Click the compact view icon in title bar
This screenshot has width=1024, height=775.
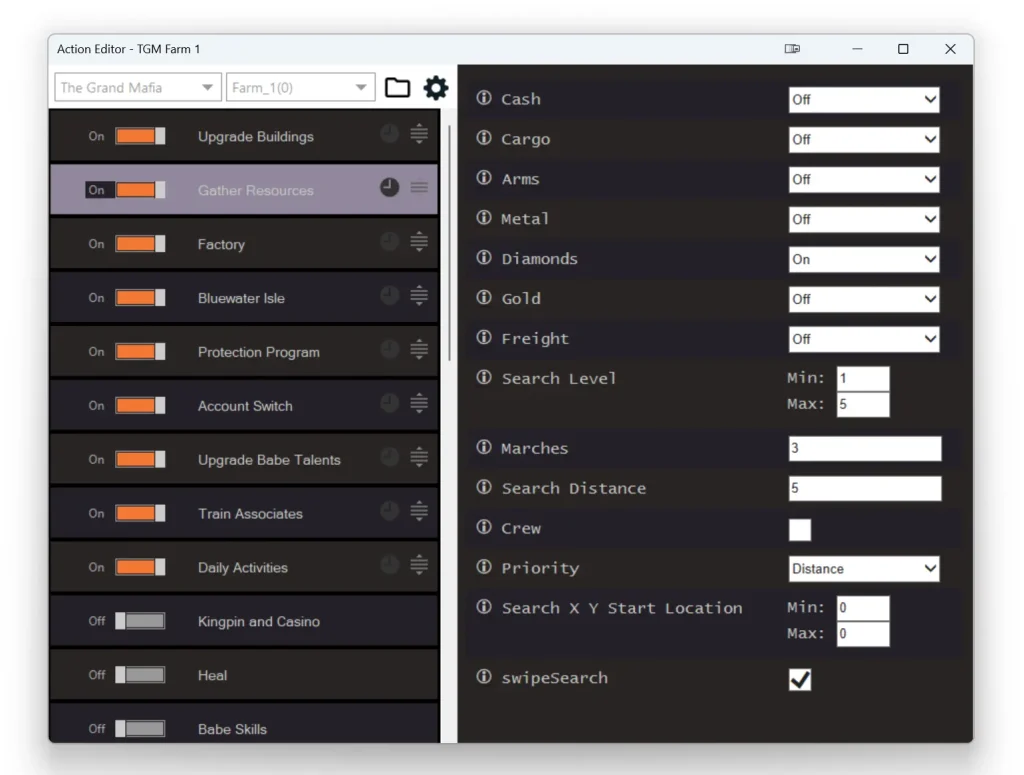[792, 49]
